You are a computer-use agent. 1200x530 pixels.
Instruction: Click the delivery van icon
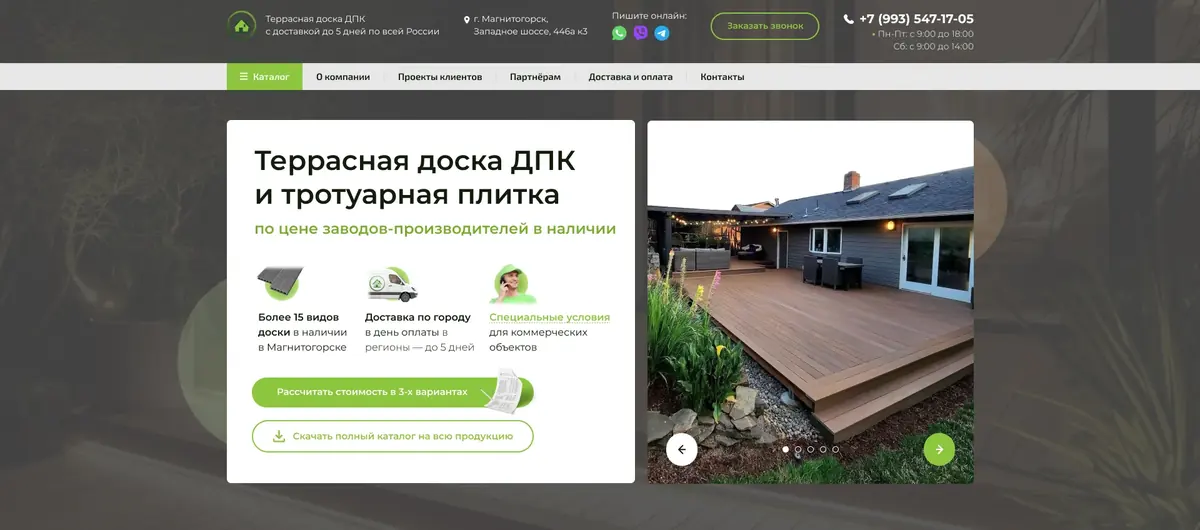(392, 284)
